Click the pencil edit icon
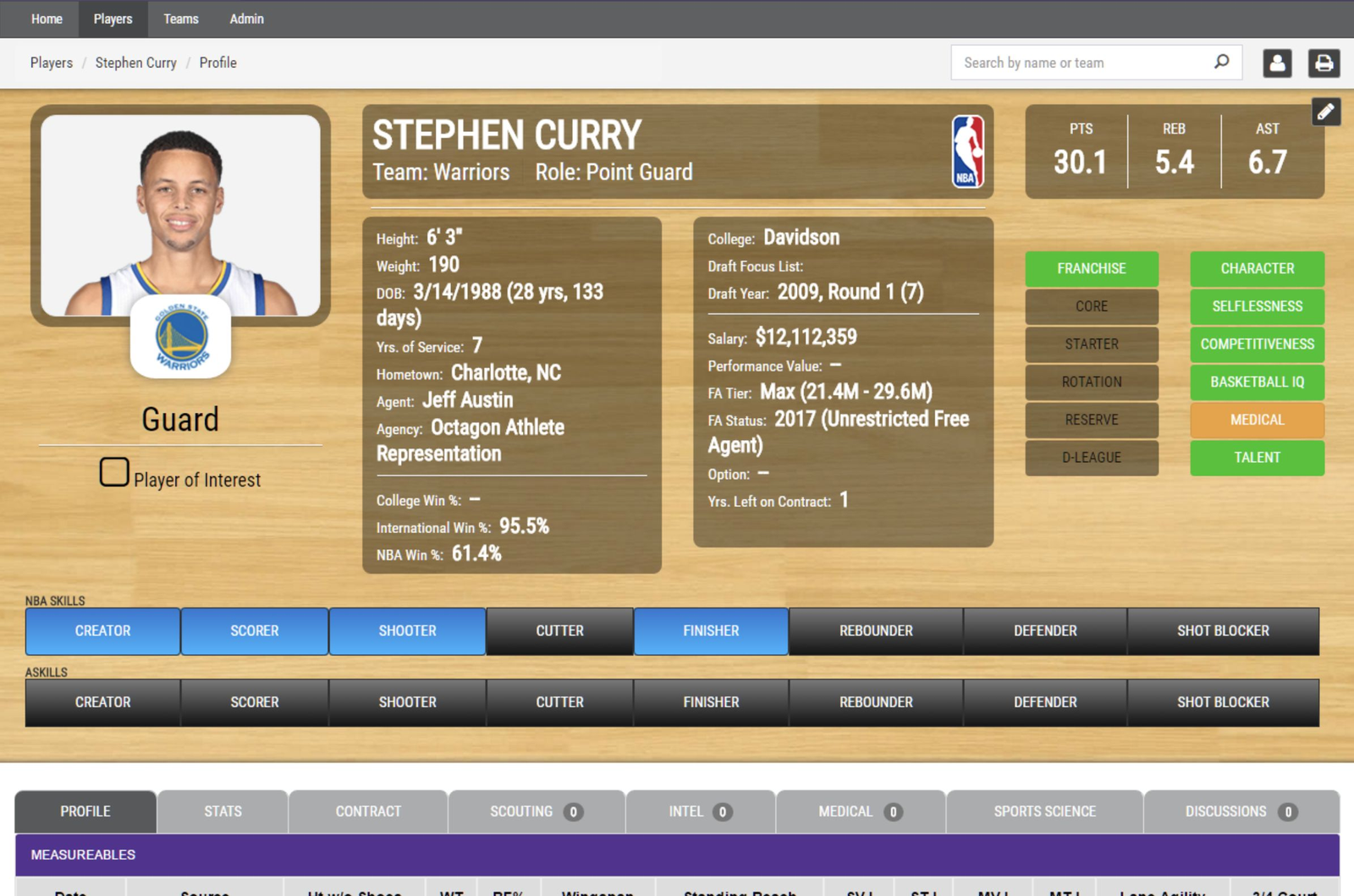 click(x=1326, y=111)
